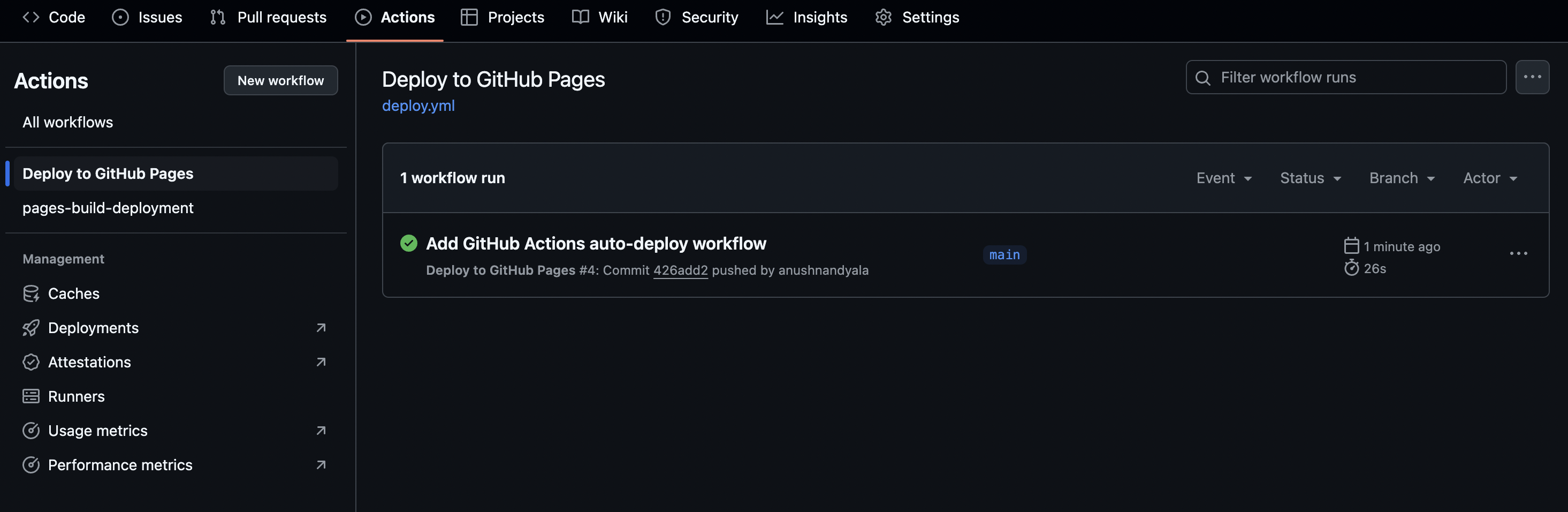Click the Management section heading
This screenshot has width=1568, height=512.
[x=63, y=259]
